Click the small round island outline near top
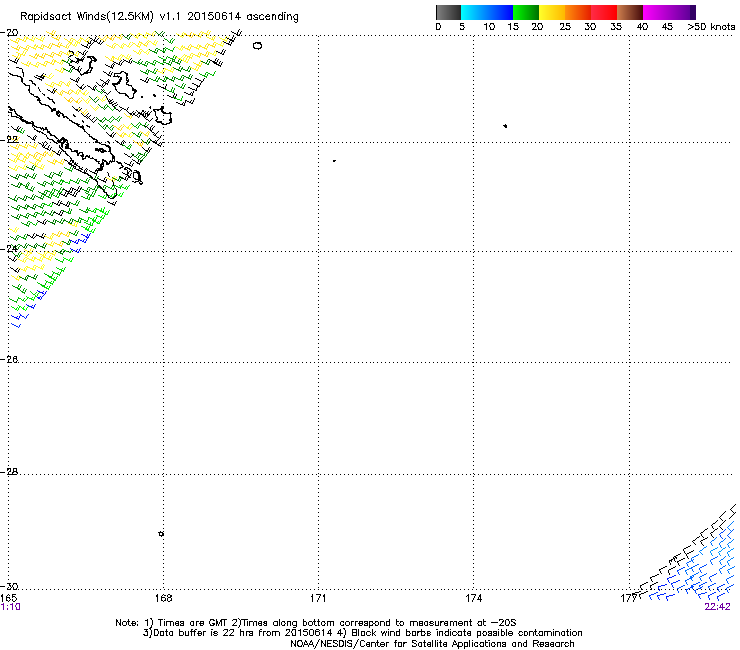The height and width of the screenshot is (650, 740). pos(258,46)
